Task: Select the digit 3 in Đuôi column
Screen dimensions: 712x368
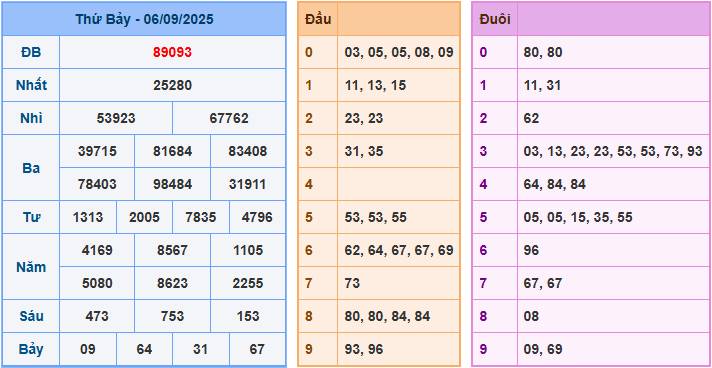Action: [x=483, y=151]
